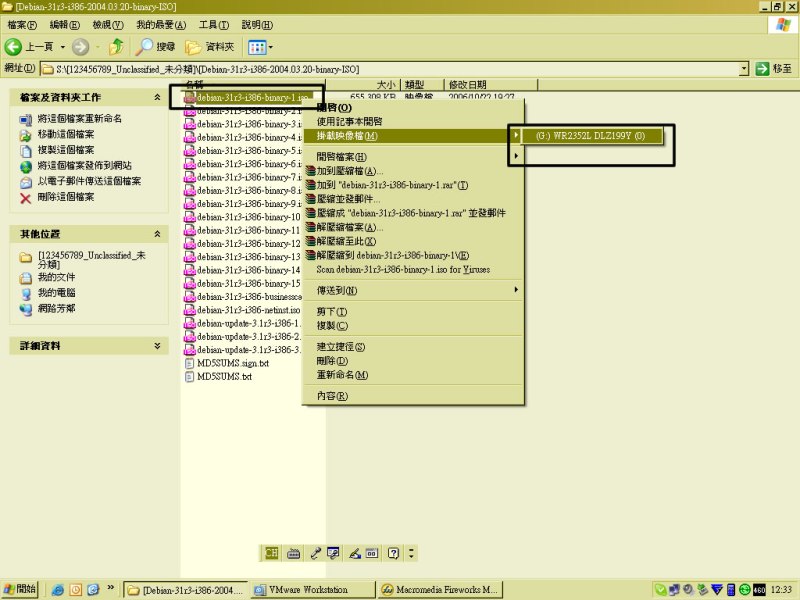Switch to VMware Workstation taskbar button
This screenshot has height=600, width=800.
click(x=312, y=590)
